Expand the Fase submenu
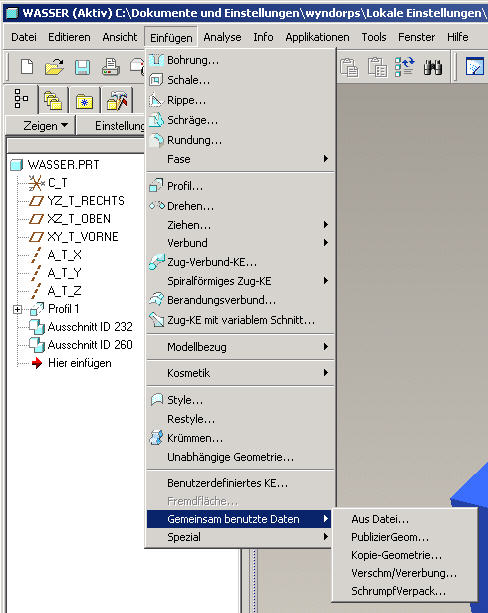 (240, 159)
